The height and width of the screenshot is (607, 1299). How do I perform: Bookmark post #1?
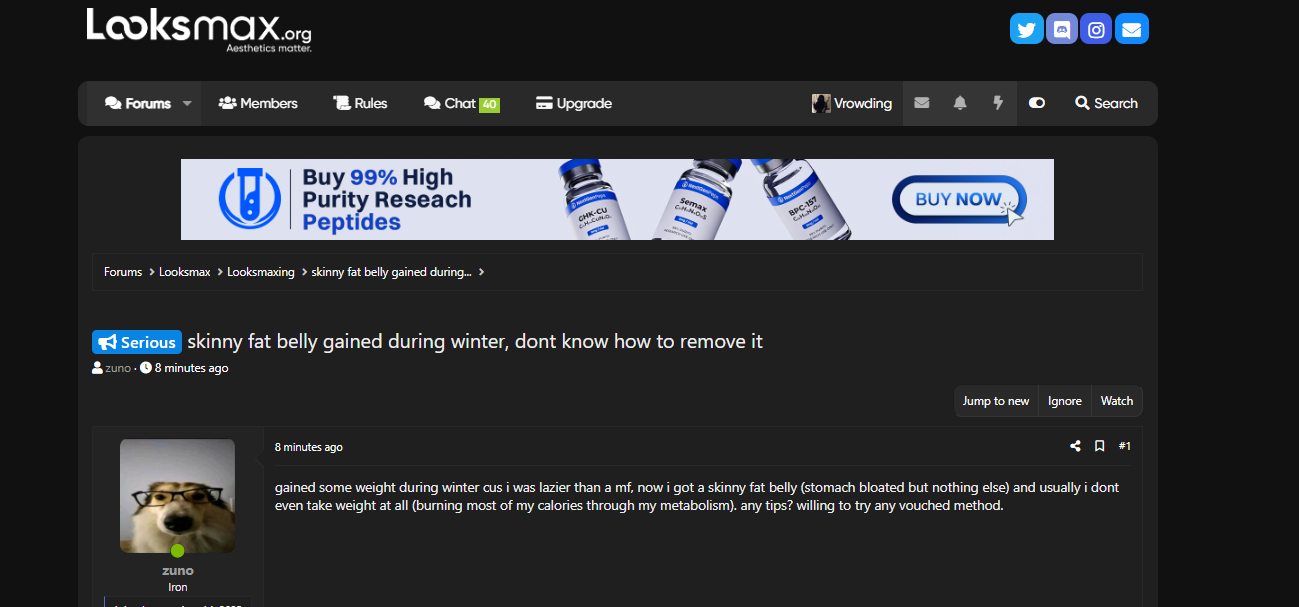(x=1099, y=446)
